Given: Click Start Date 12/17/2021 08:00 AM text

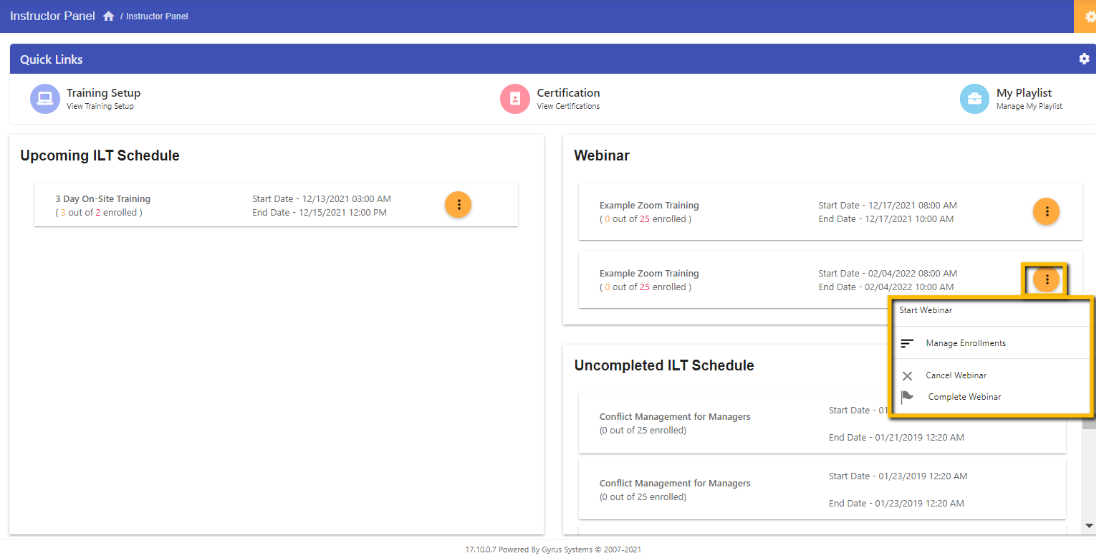Looking at the screenshot, I should coord(888,206).
